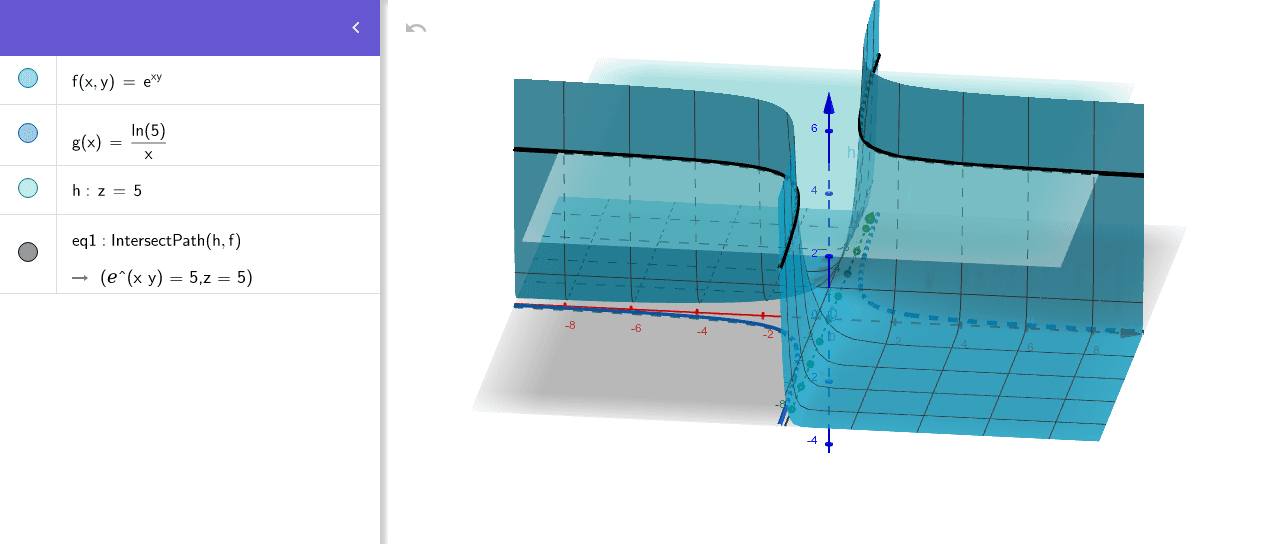Toggle visibility of f(x,y) = e^xy

[x=28, y=79]
